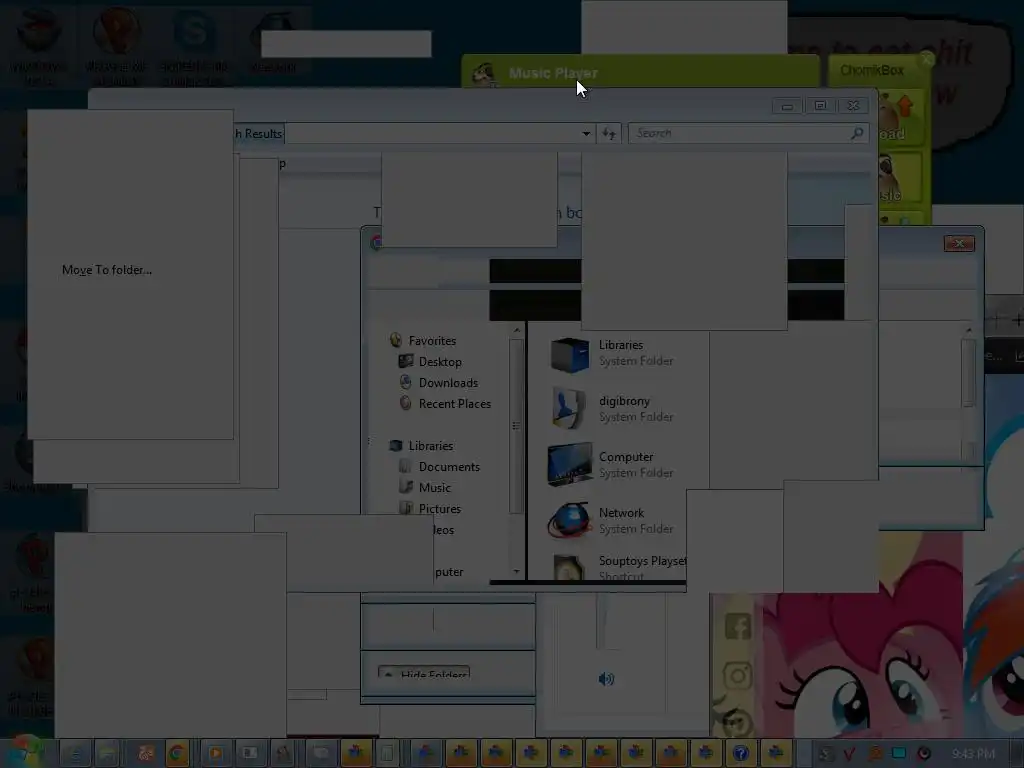1024x768 pixels.
Task: Minimize the search results window
Action: [x=788, y=106]
